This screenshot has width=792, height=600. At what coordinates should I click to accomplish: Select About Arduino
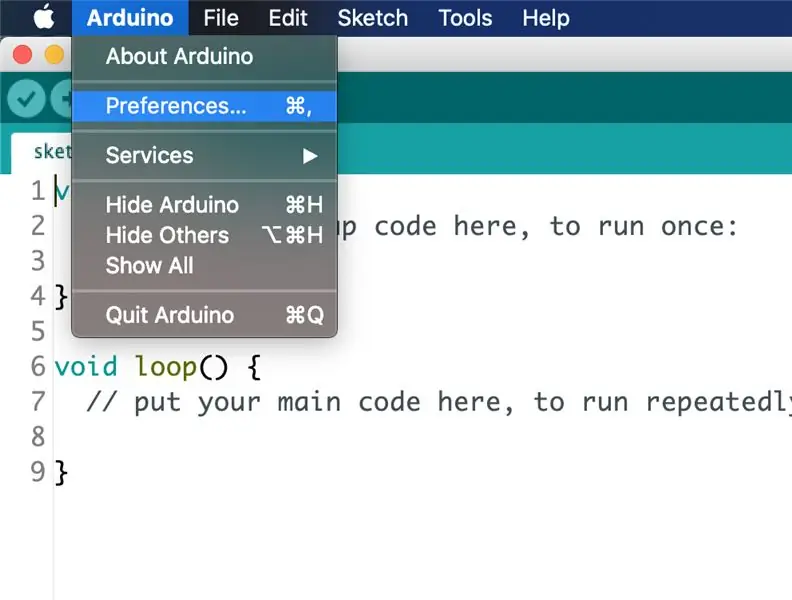(x=205, y=56)
